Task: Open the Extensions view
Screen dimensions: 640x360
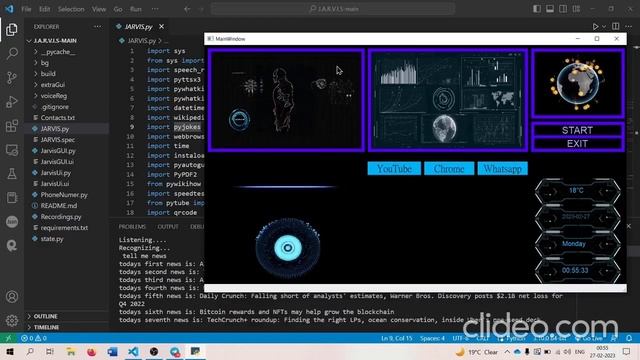Action: pos(12,126)
